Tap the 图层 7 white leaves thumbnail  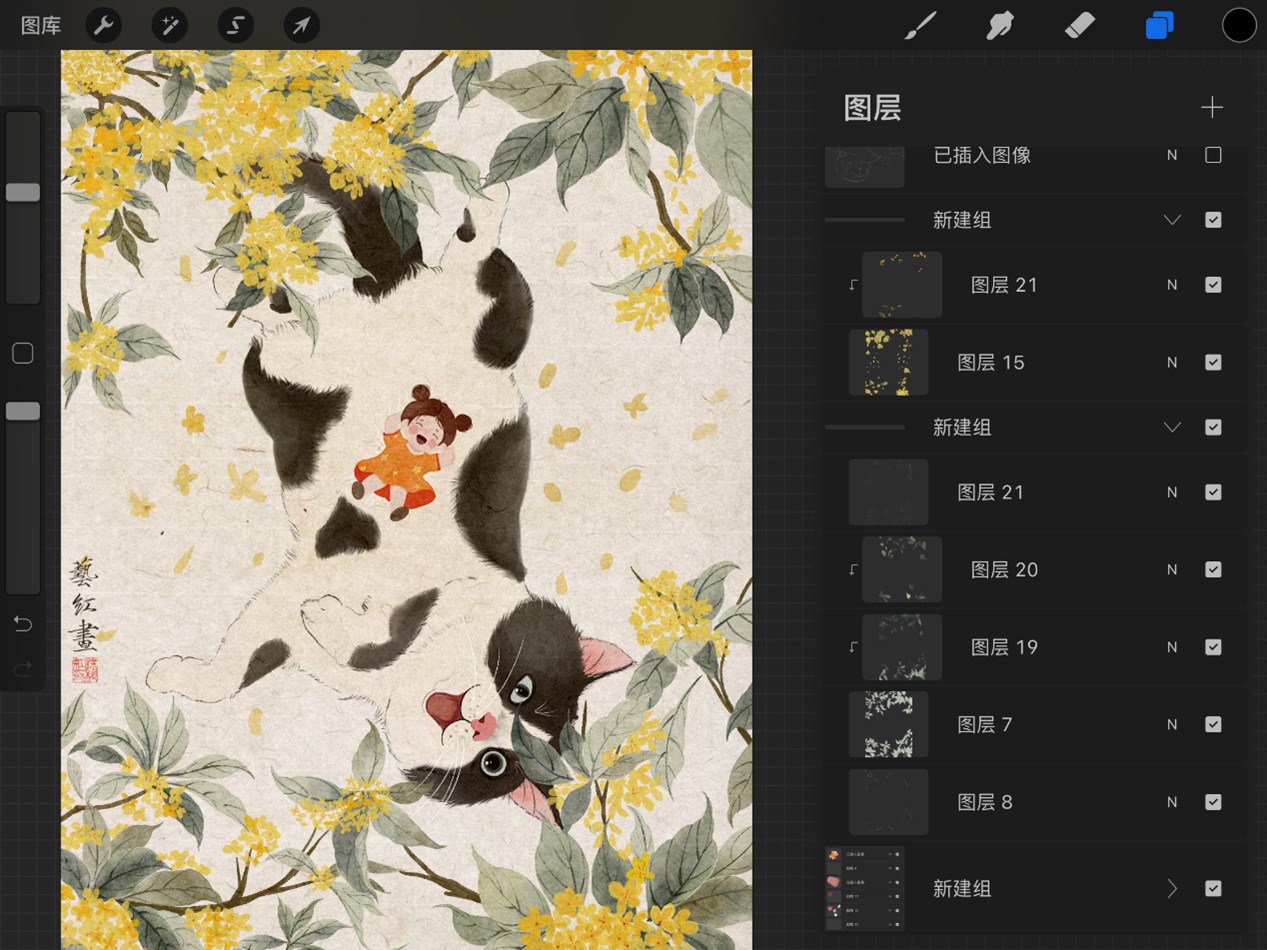[888, 724]
